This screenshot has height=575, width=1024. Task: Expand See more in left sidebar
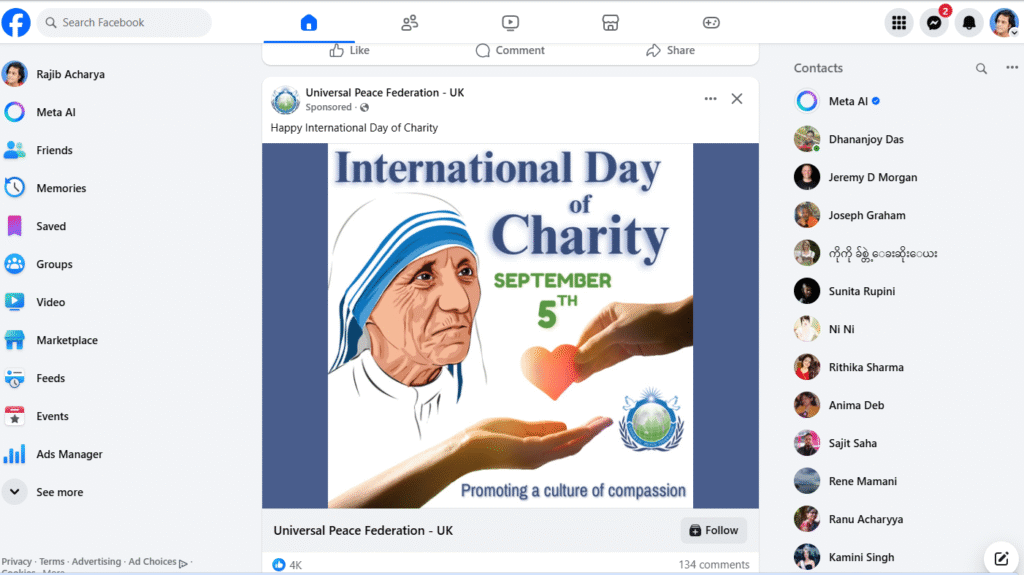[x=59, y=492]
